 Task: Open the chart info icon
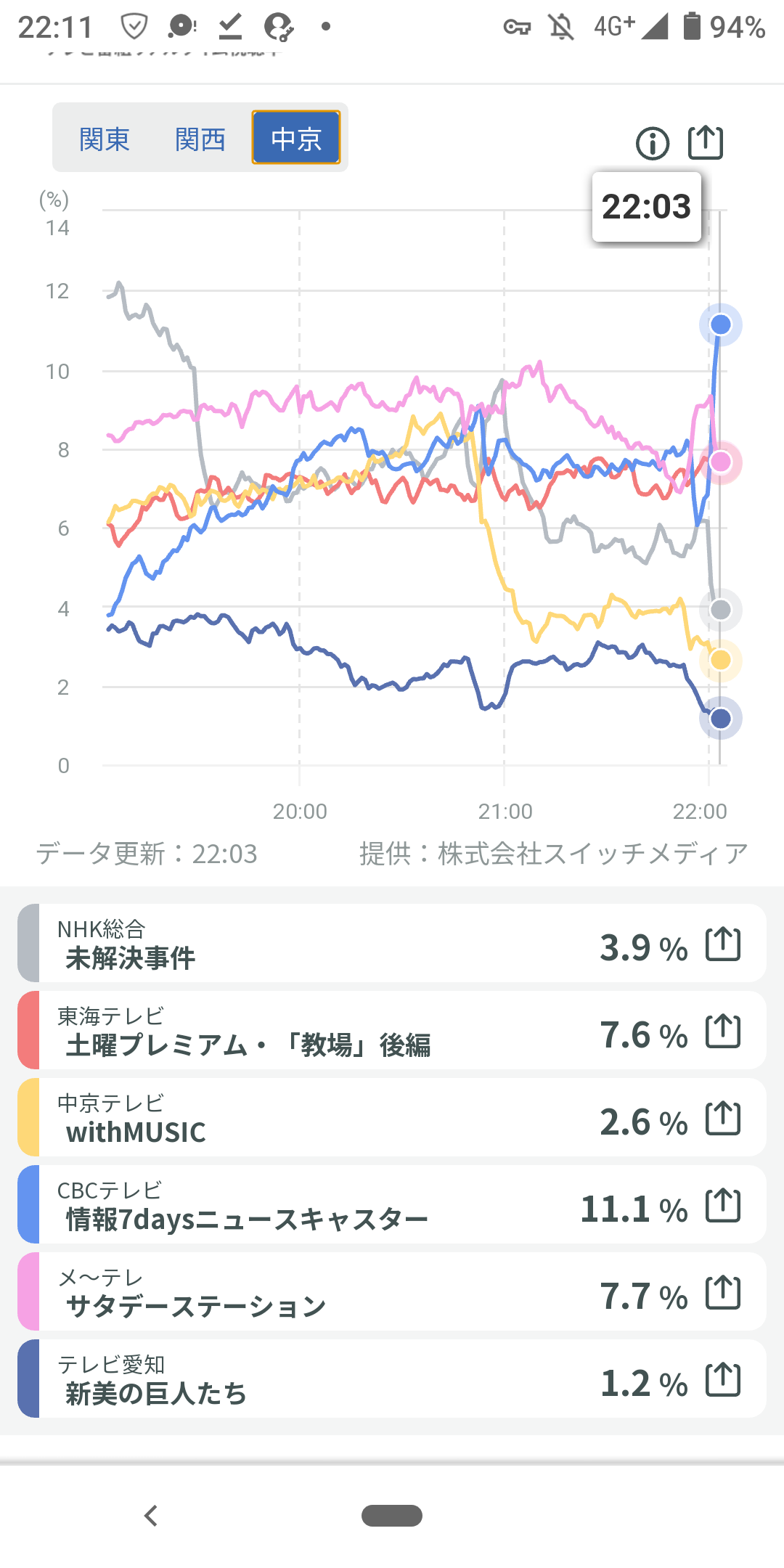652,143
